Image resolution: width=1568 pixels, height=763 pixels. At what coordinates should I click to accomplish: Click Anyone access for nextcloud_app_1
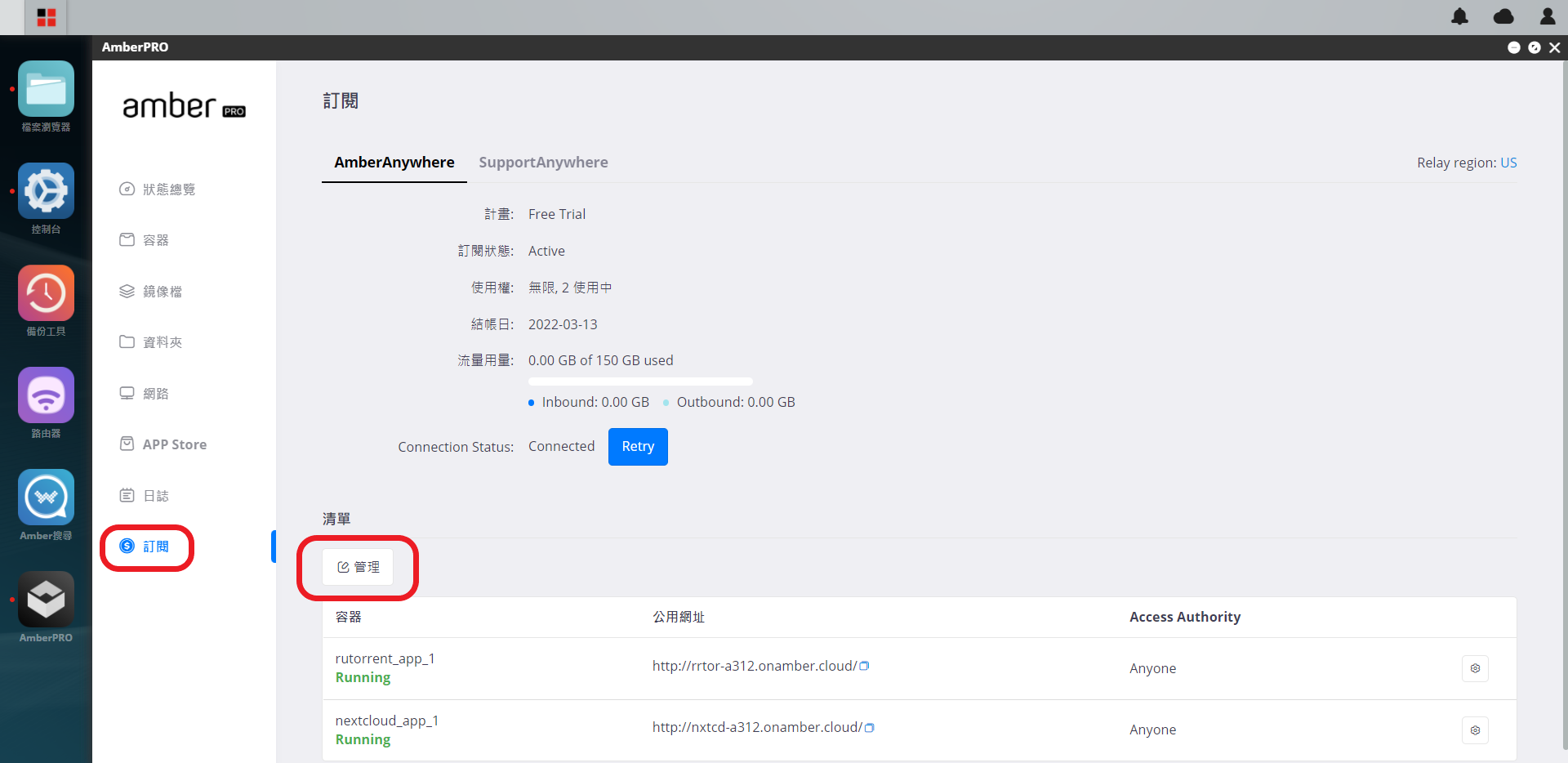(x=1153, y=730)
